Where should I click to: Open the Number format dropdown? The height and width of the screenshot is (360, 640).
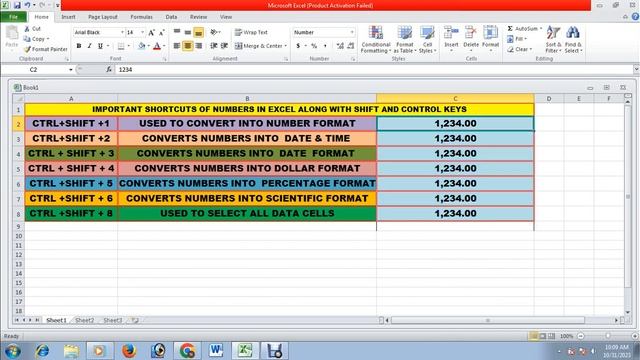352,32
